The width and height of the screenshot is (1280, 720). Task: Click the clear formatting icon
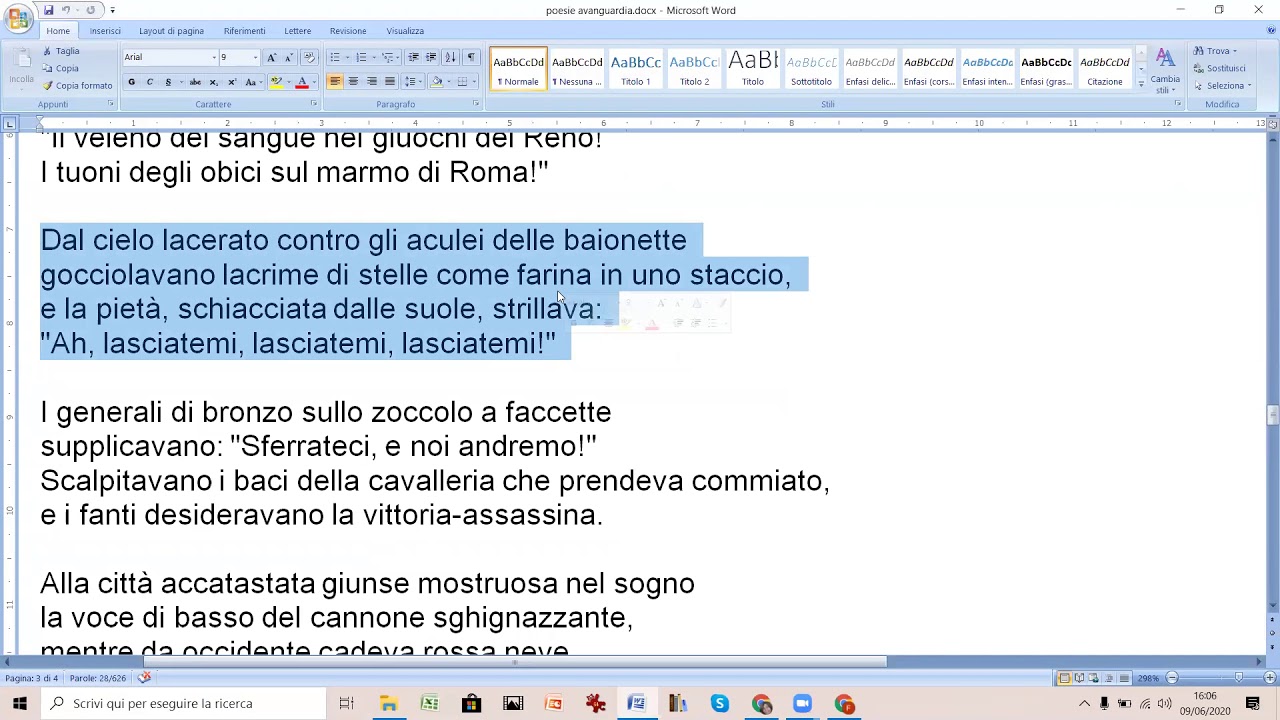coord(308,57)
